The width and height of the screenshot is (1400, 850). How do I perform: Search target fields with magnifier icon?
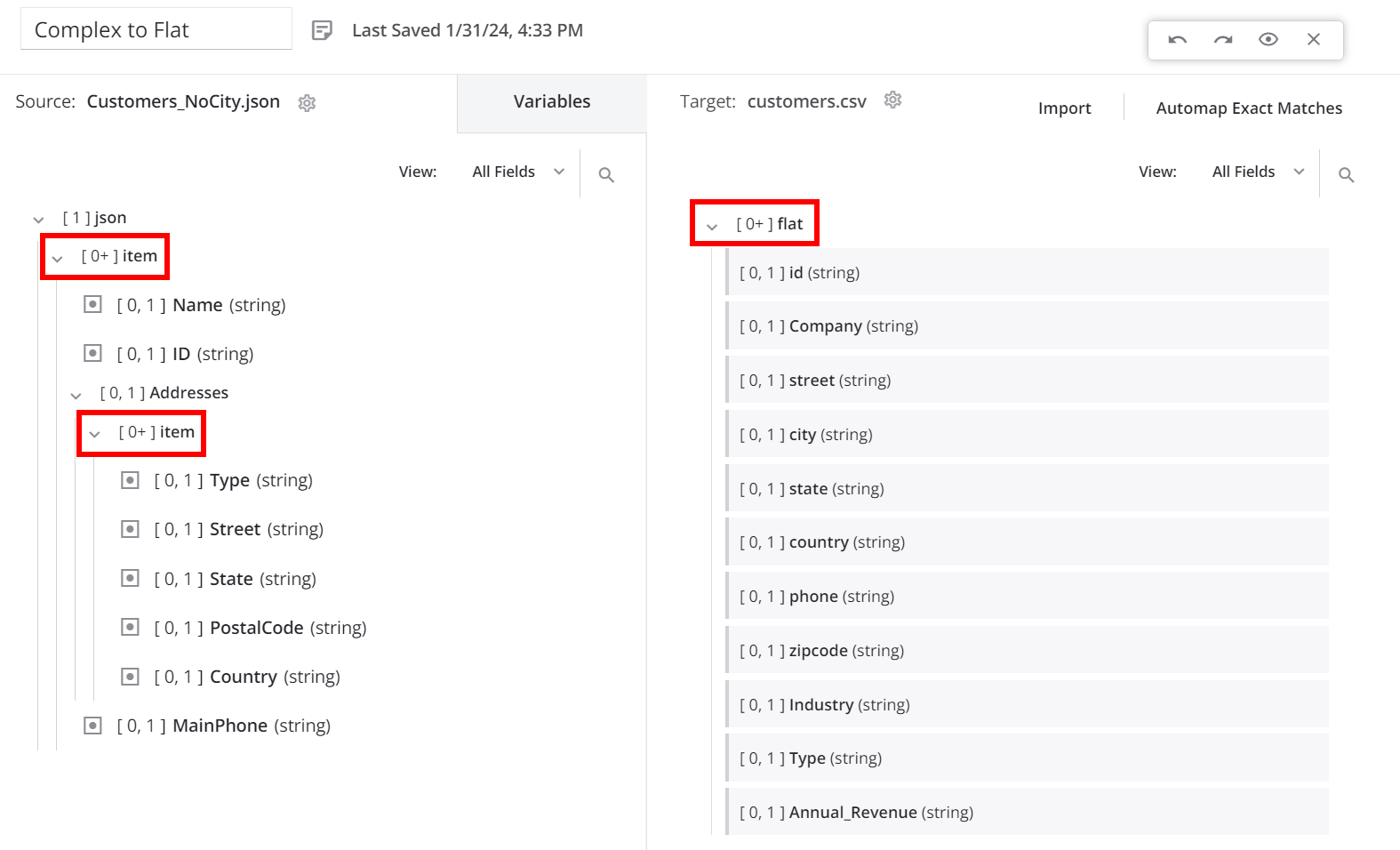point(1346,175)
